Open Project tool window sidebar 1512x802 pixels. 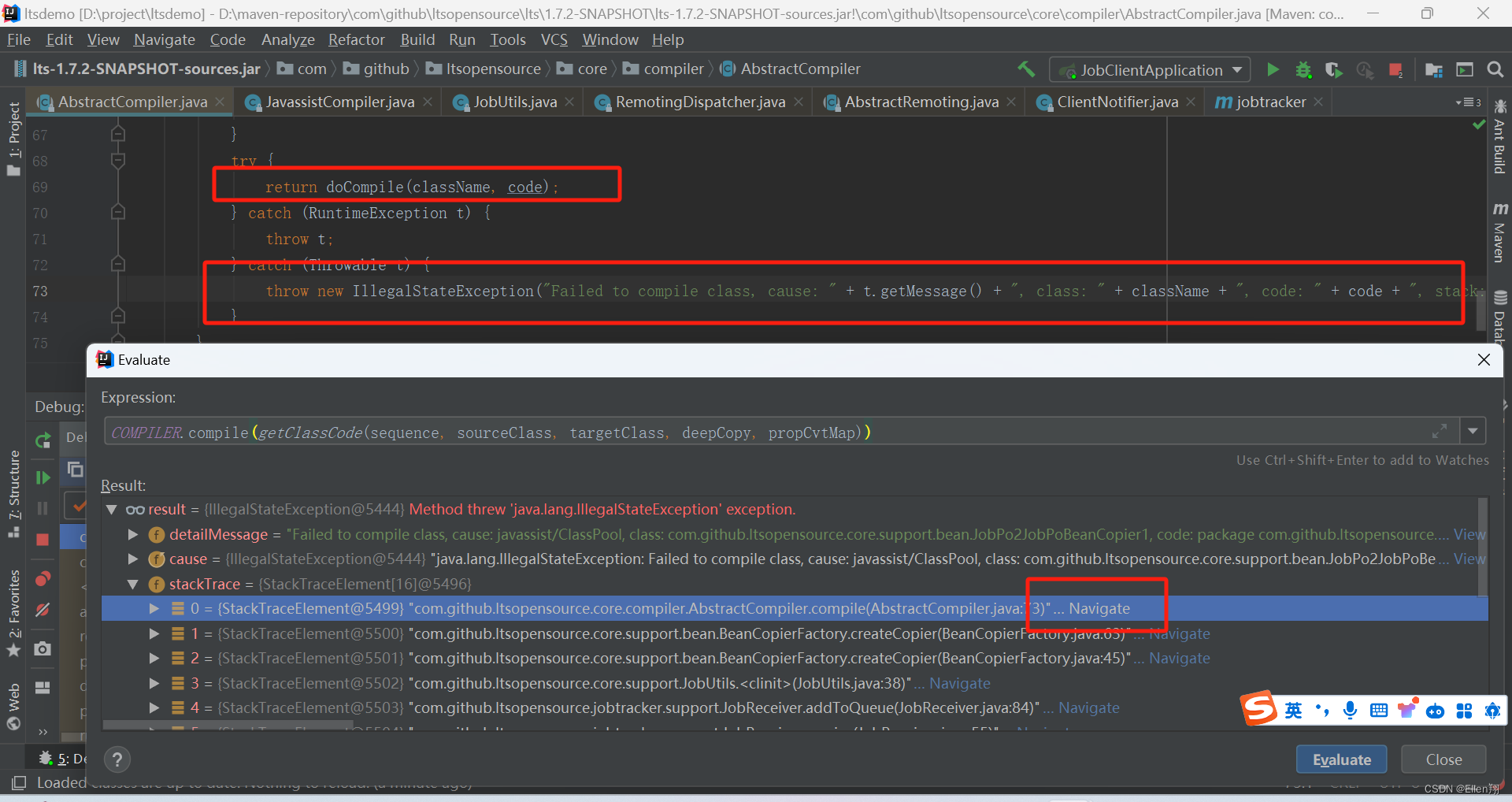click(x=13, y=139)
